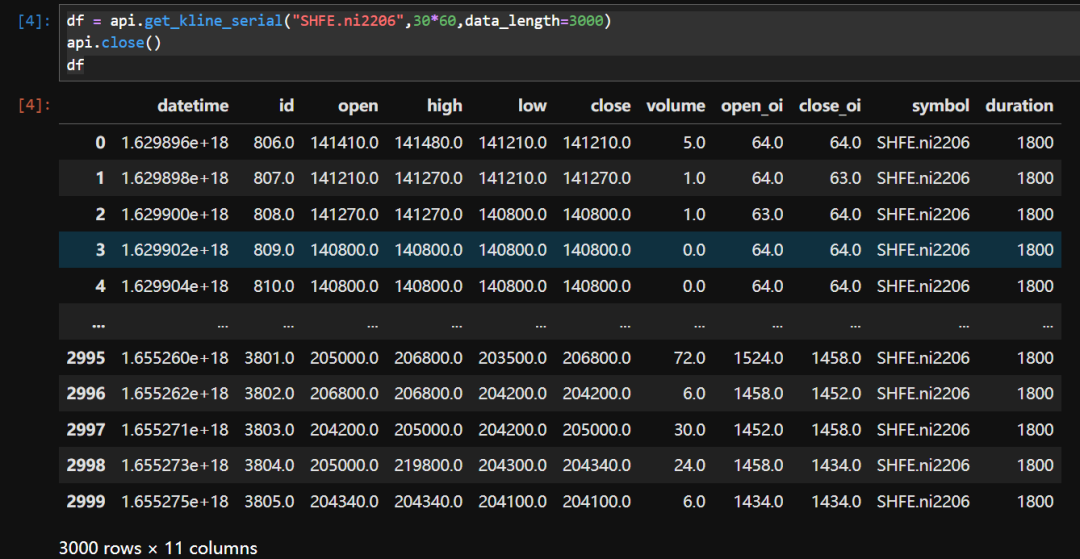Click the '3000 rows × 11 columns' summary
This screenshot has height=559, width=1080.
[158, 549]
